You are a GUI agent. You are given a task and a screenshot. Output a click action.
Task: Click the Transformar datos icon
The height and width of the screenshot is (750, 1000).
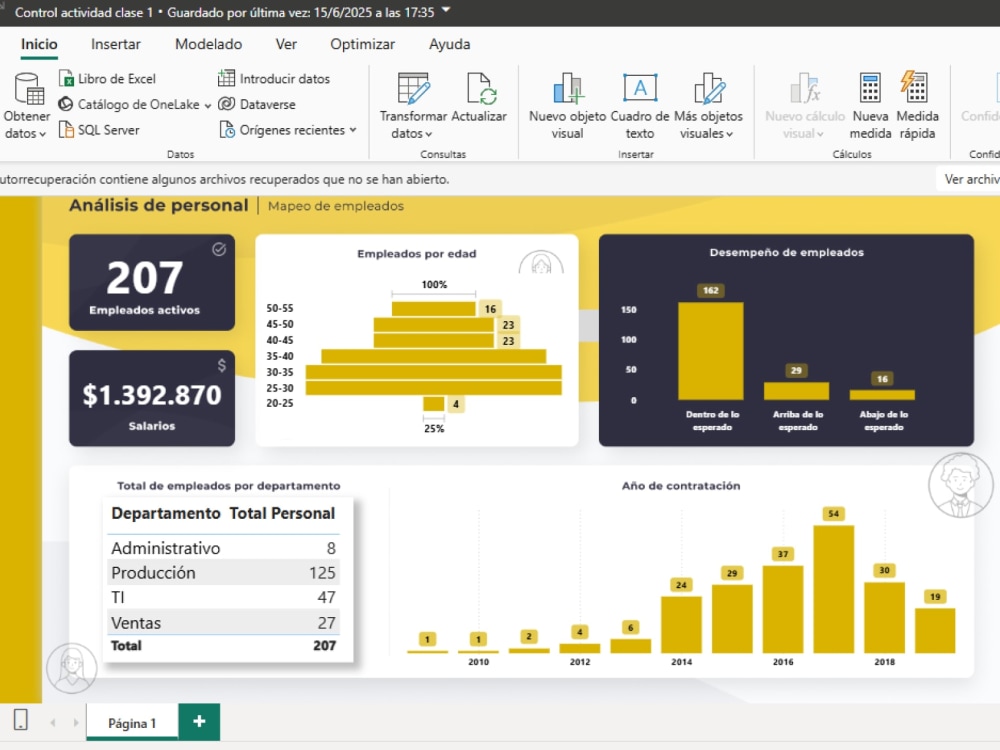click(x=413, y=88)
